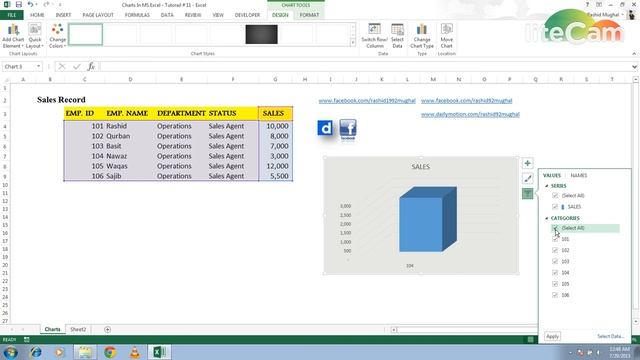Toggle the series (Select All) checkbox
The image size is (640, 360).
(x=555, y=196)
